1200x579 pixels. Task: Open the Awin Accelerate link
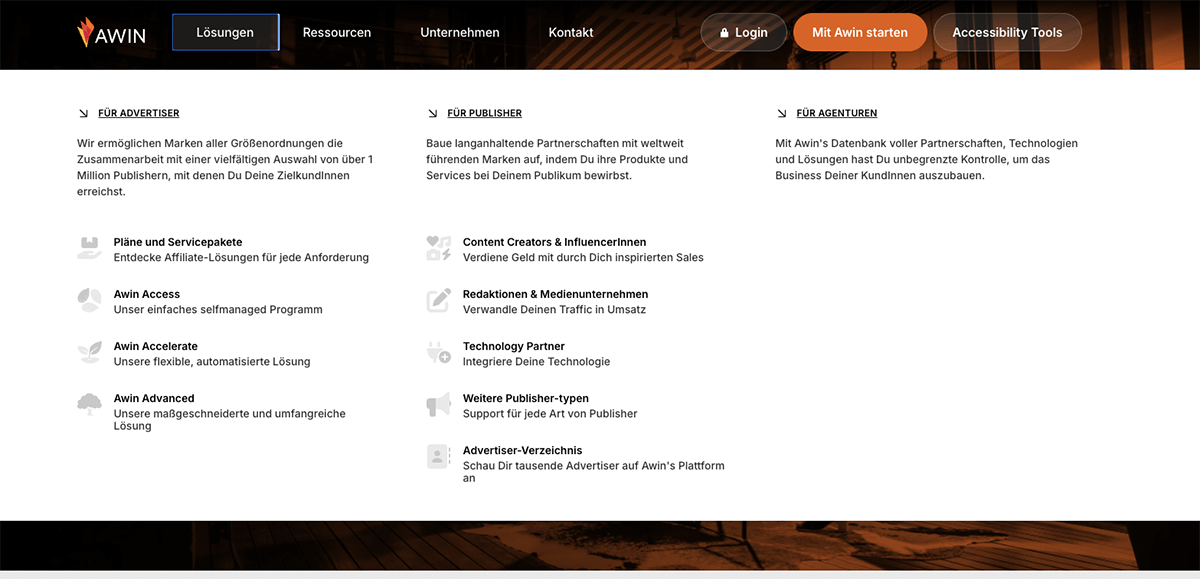[x=156, y=346]
